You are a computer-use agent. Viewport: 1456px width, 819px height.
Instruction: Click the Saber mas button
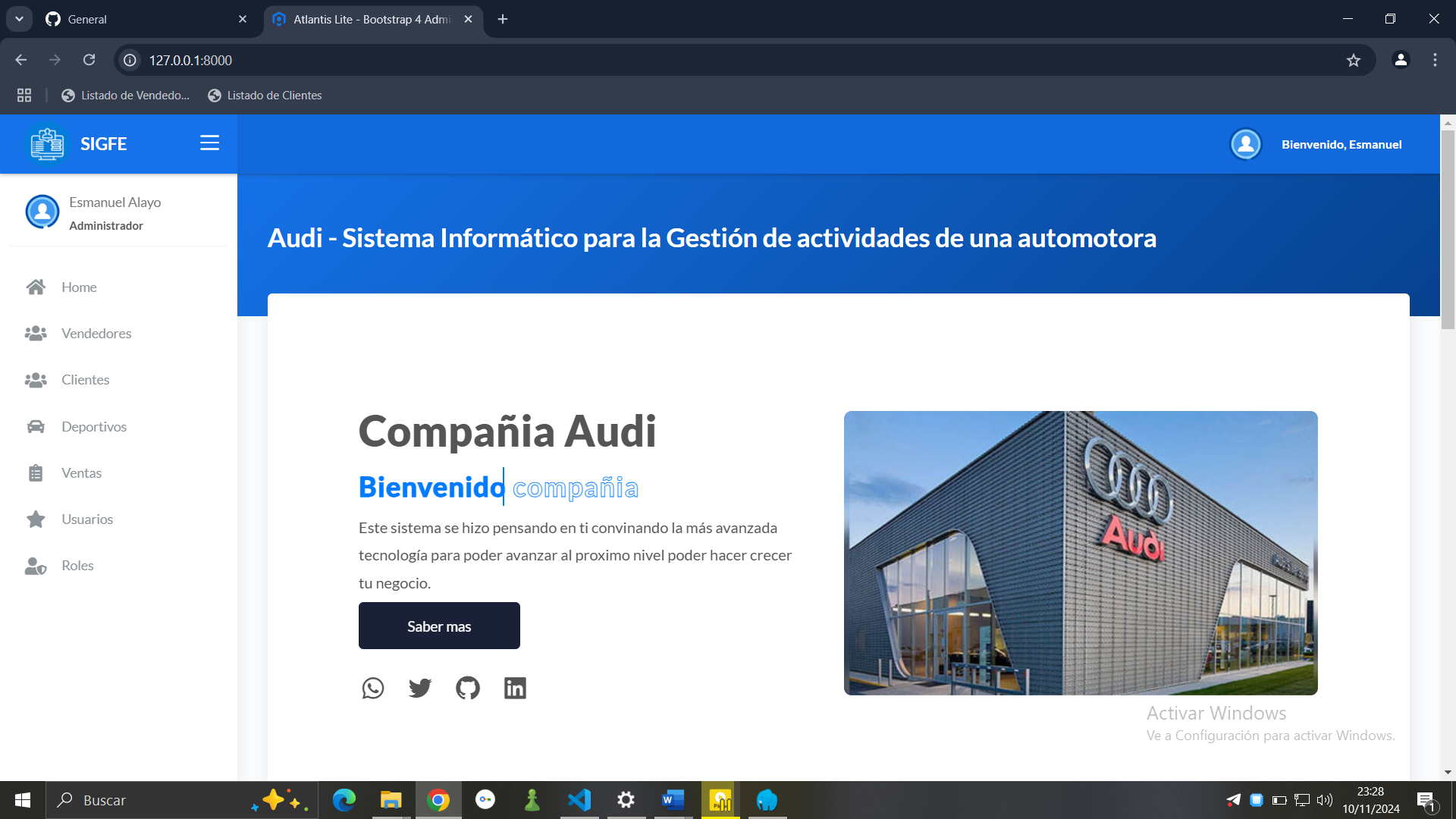438,626
